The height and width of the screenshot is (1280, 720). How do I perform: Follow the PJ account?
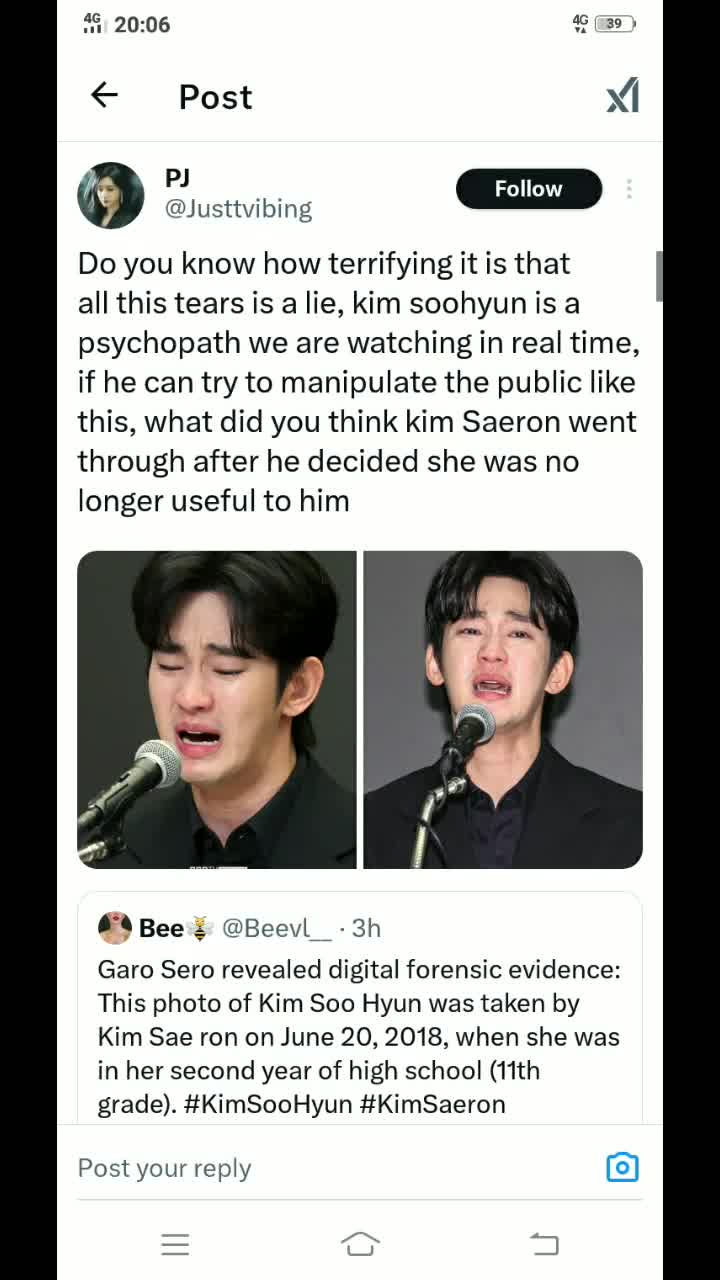click(529, 189)
